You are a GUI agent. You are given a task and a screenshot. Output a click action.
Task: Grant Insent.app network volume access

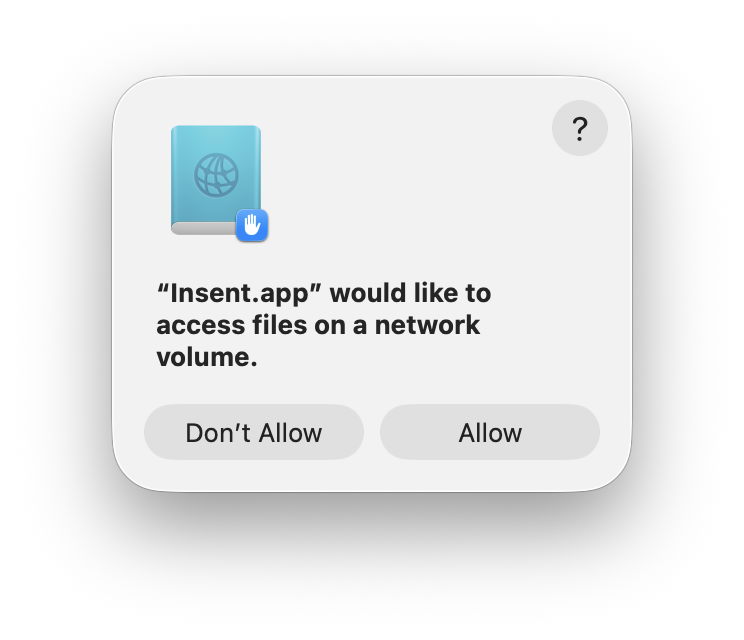point(490,432)
